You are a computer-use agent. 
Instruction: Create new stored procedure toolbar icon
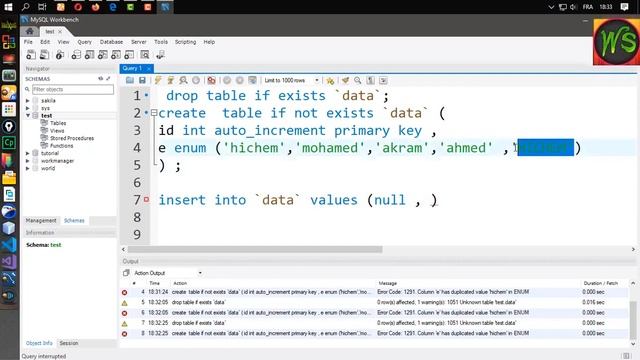pos(116,55)
